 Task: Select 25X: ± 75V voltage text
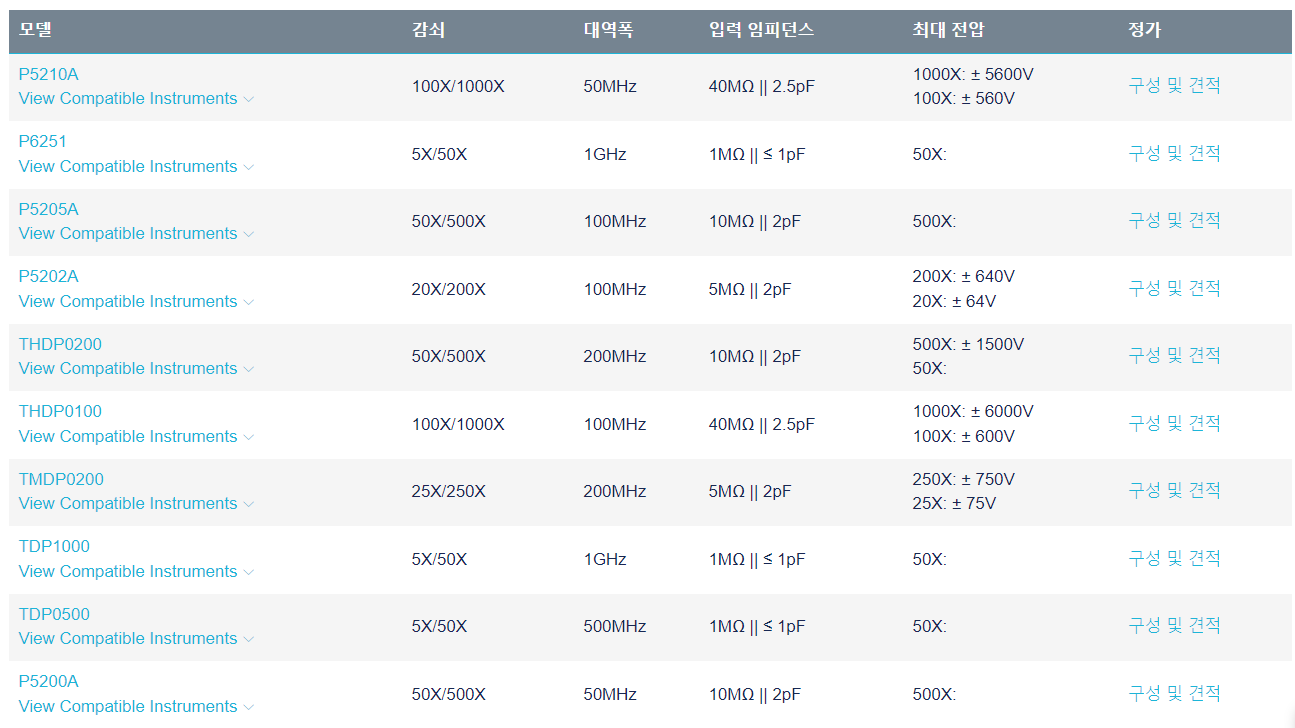[954, 503]
